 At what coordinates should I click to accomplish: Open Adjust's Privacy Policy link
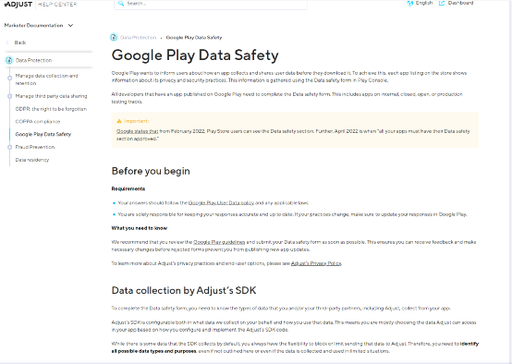tap(316, 263)
